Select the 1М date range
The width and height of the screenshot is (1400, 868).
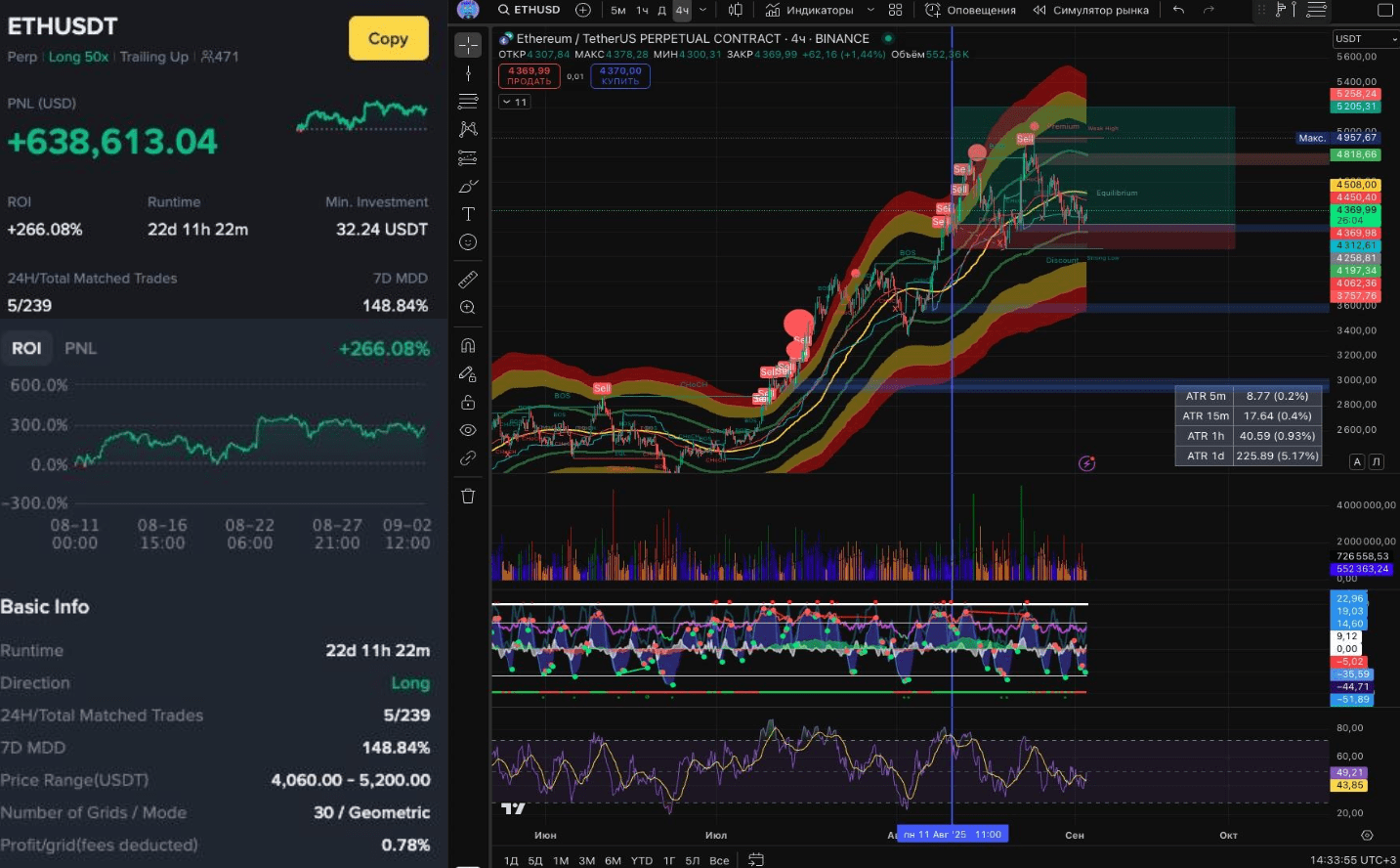(x=561, y=860)
